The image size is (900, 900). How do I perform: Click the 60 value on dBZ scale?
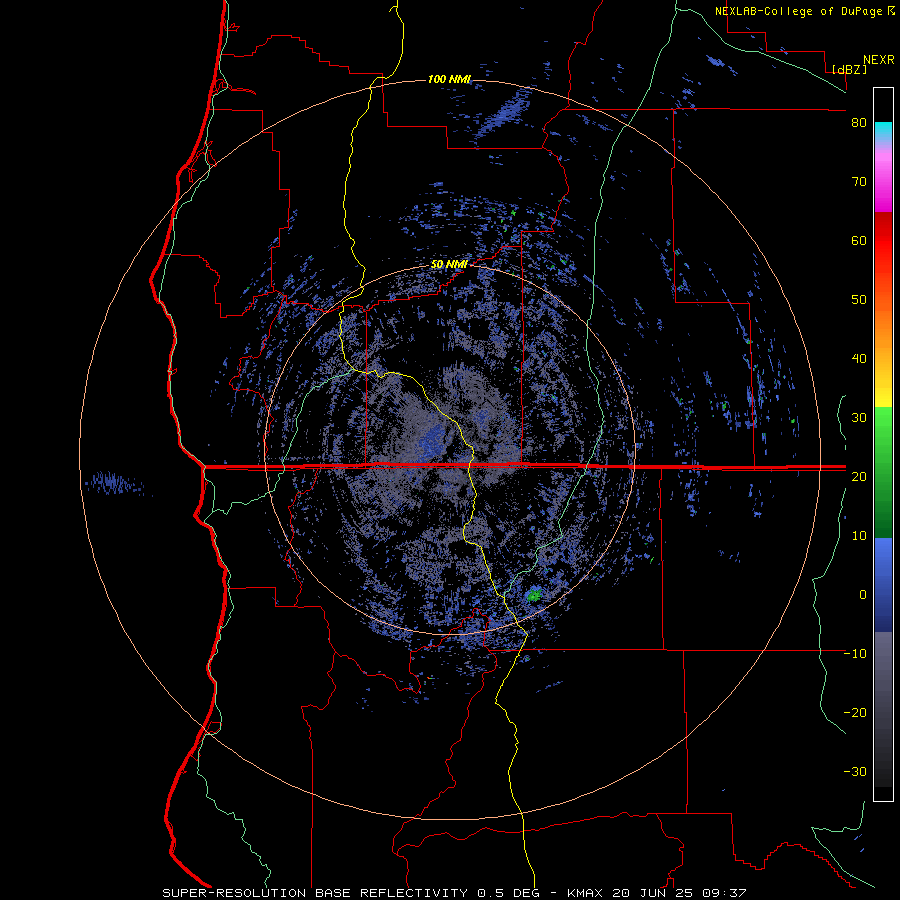point(859,241)
